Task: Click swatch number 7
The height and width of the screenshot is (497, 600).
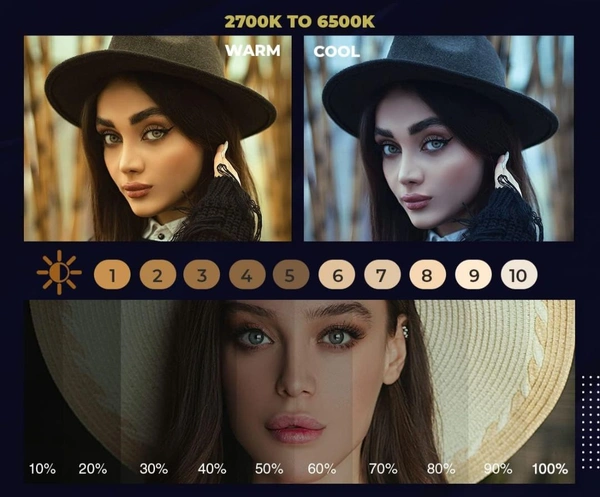Action: coord(382,275)
